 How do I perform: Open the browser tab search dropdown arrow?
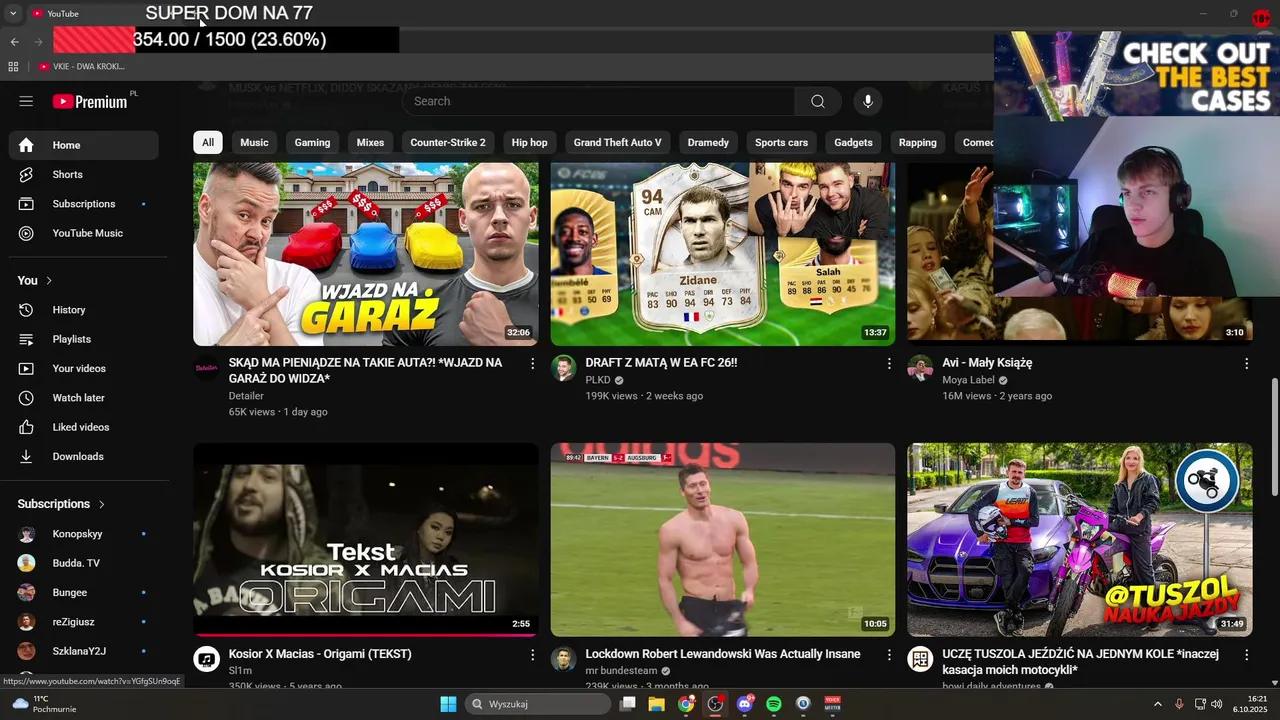(13, 13)
